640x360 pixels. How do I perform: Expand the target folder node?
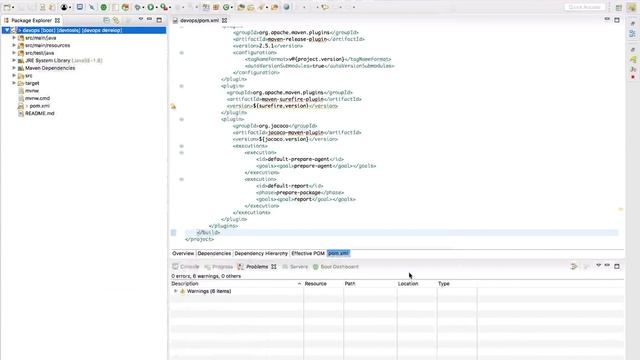(14, 83)
